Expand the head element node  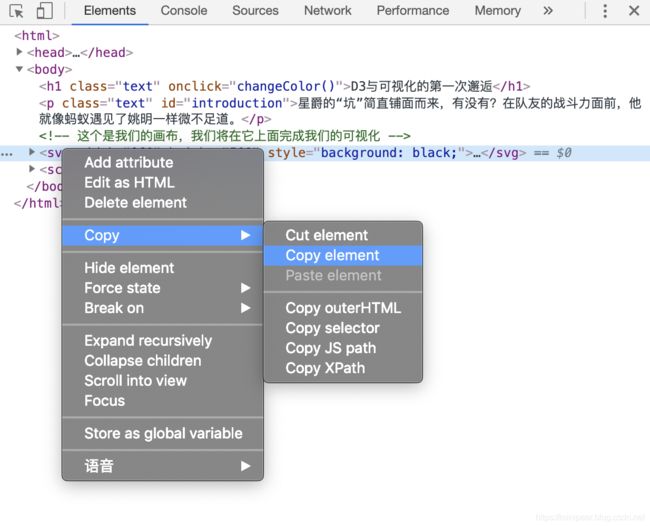tap(21, 52)
